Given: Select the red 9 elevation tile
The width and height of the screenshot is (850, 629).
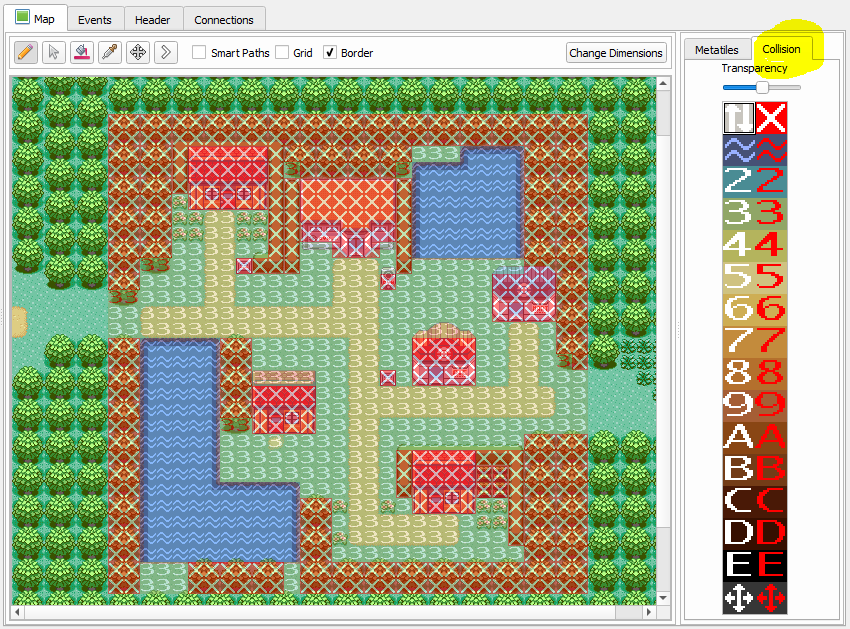Looking at the screenshot, I should coord(771,405).
